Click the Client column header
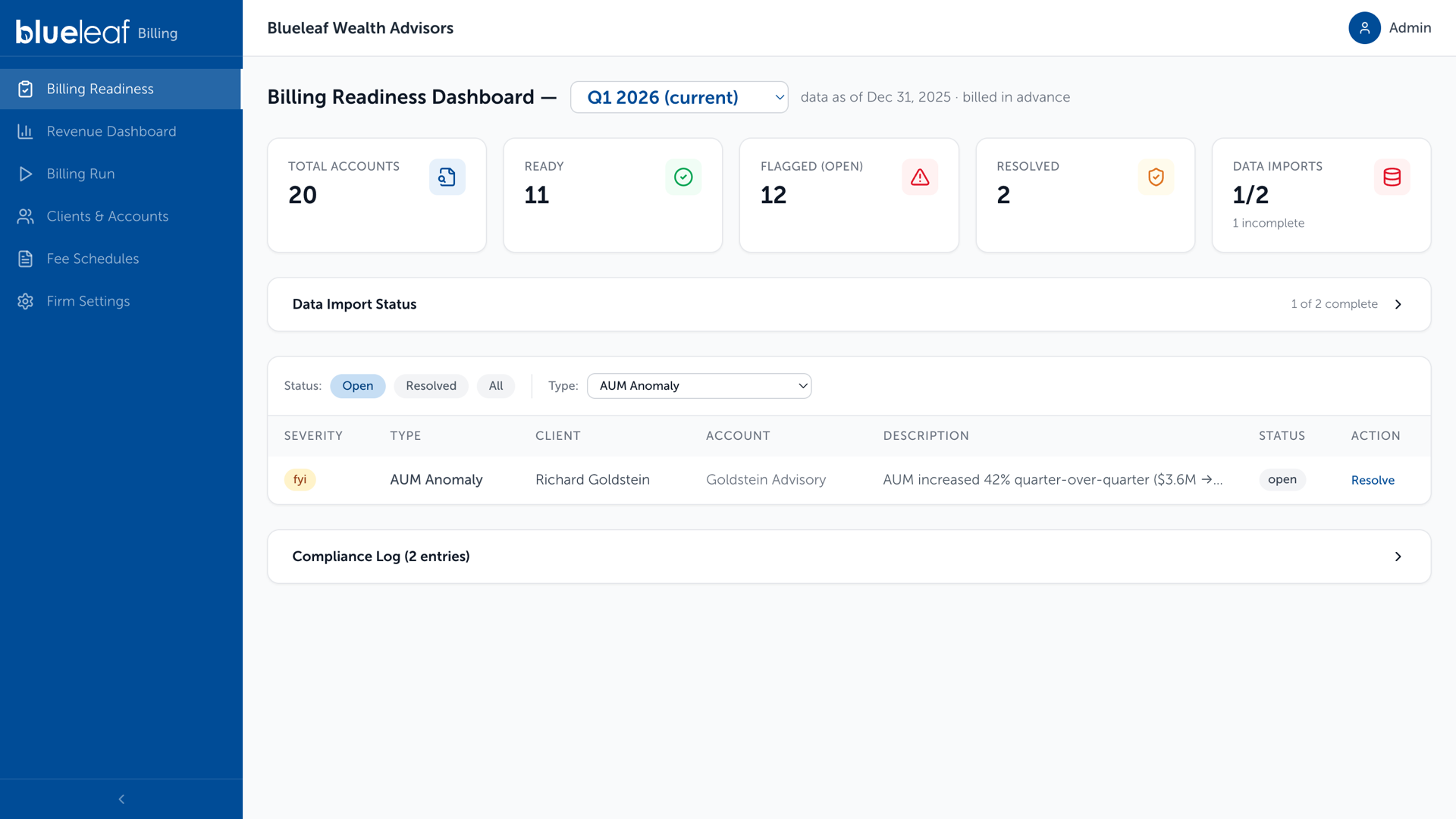Screen dimensions: 1456x819 click(558, 436)
